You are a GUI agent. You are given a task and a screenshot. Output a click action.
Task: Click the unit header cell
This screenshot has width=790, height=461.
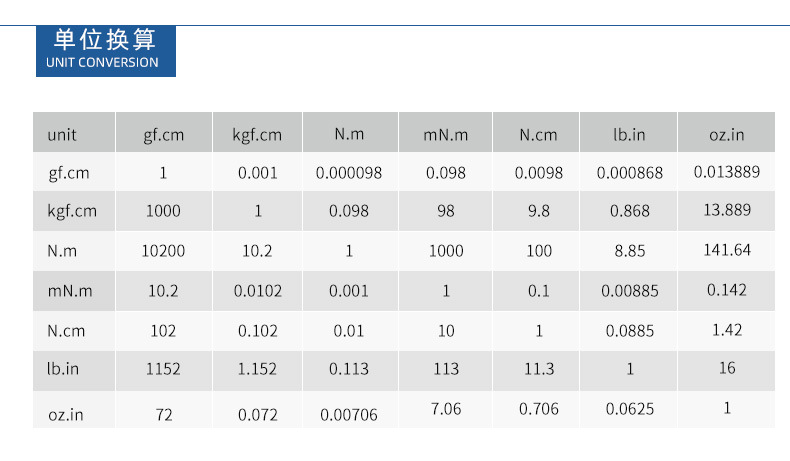click(74, 132)
